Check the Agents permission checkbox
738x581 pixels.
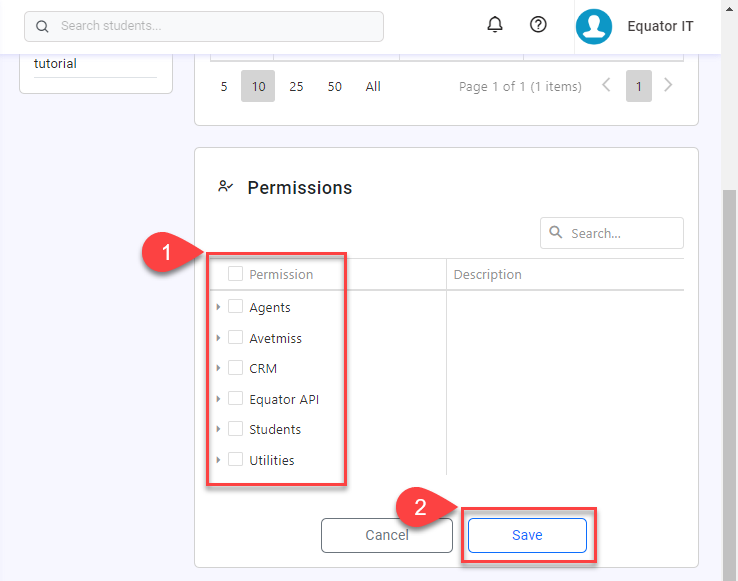point(236,307)
